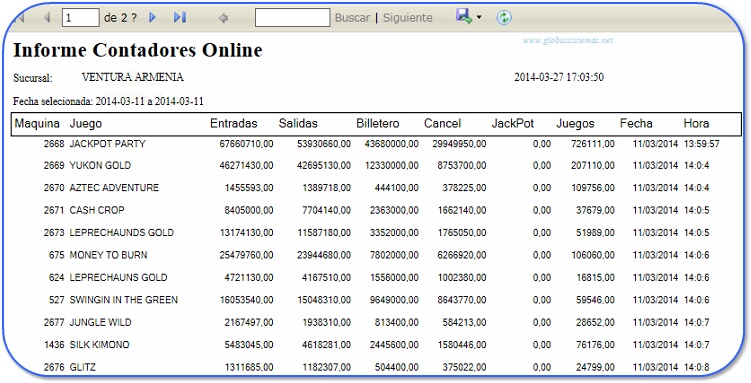Click the Juegos column header

(575, 124)
